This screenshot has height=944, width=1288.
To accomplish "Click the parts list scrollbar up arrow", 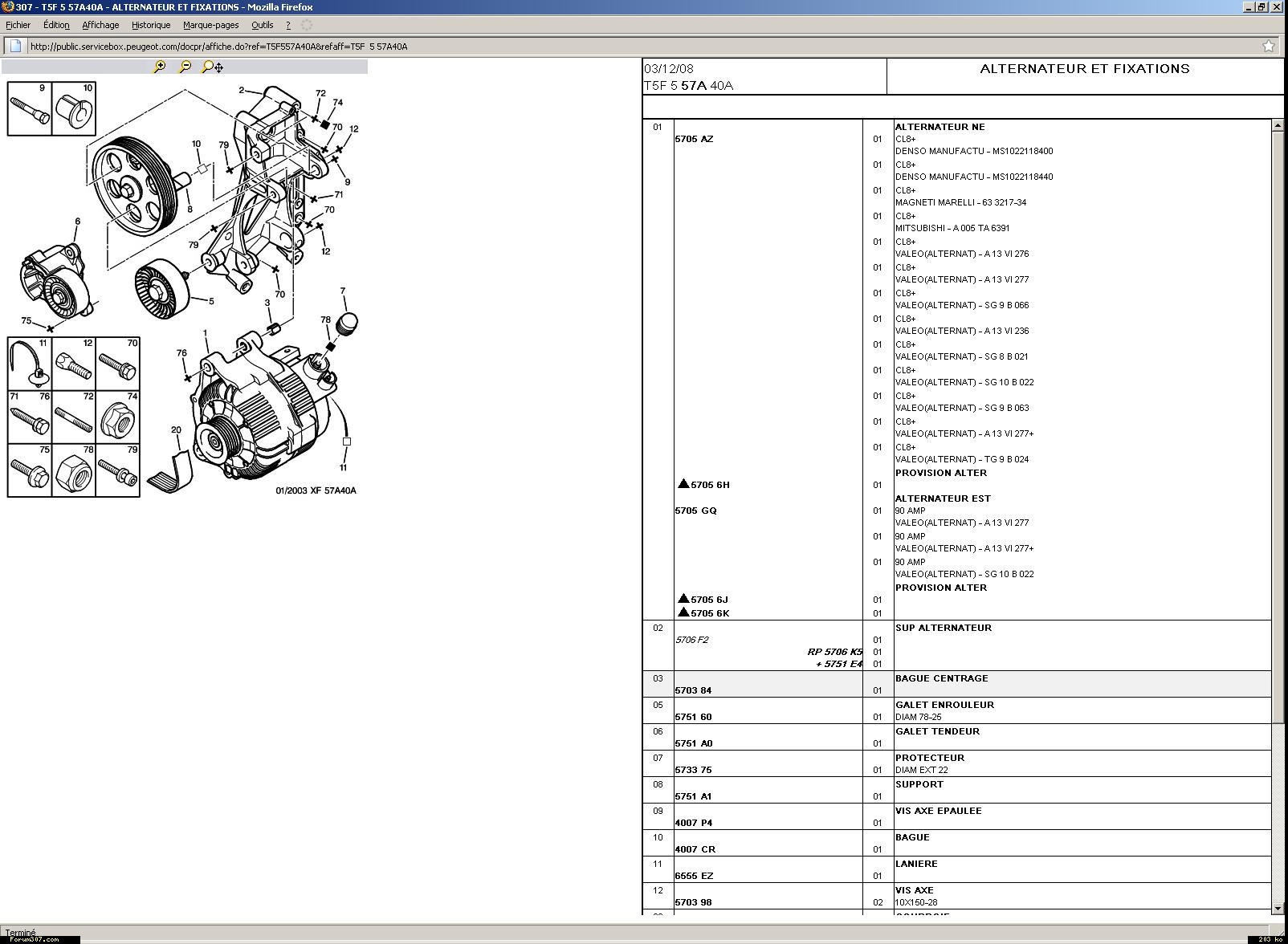I will point(1278,125).
